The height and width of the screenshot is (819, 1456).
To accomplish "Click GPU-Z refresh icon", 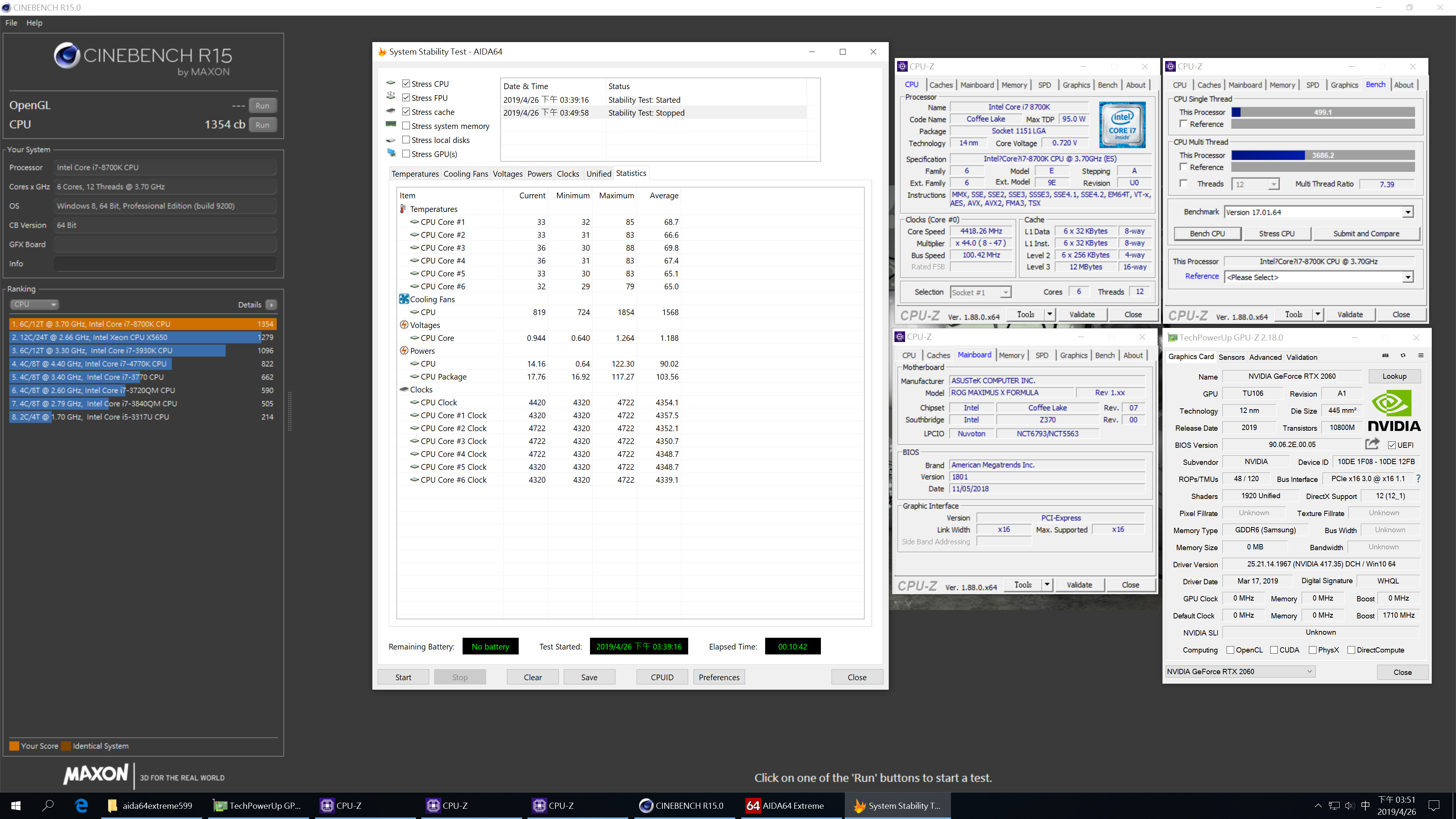I will 1403,356.
